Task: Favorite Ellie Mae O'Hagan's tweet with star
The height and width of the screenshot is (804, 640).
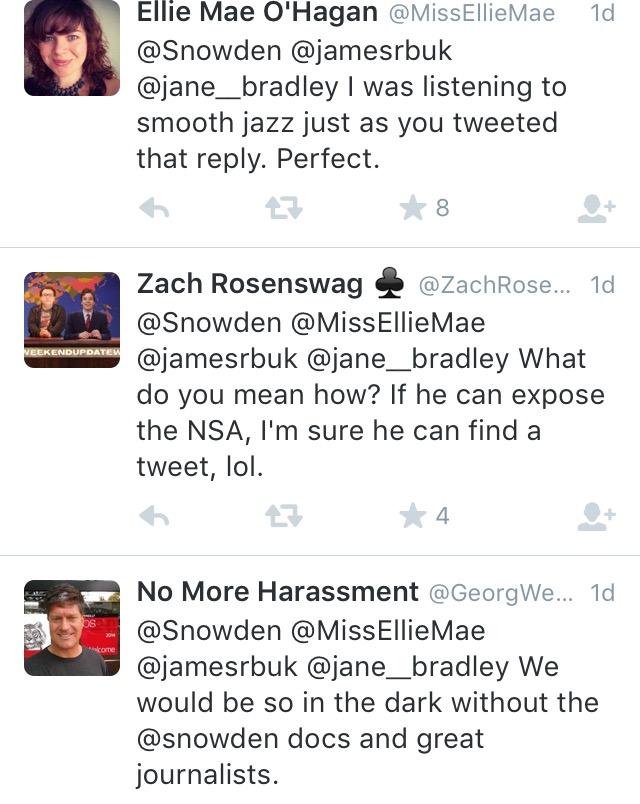Action: coord(412,208)
